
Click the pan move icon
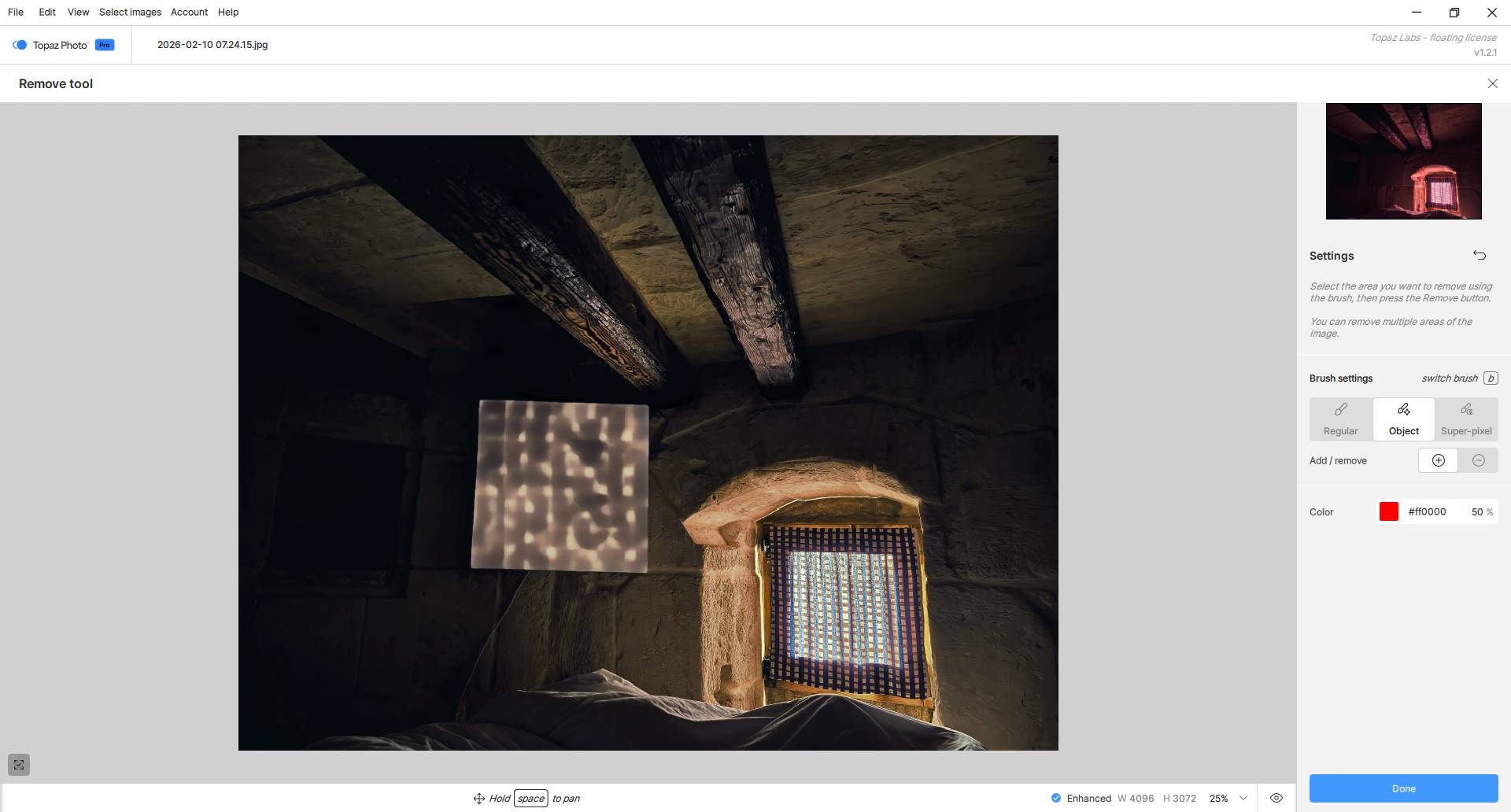[x=478, y=799]
